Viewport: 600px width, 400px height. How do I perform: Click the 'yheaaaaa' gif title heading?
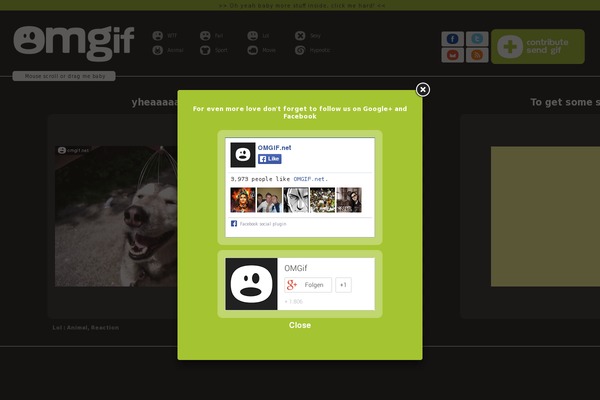pos(155,102)
